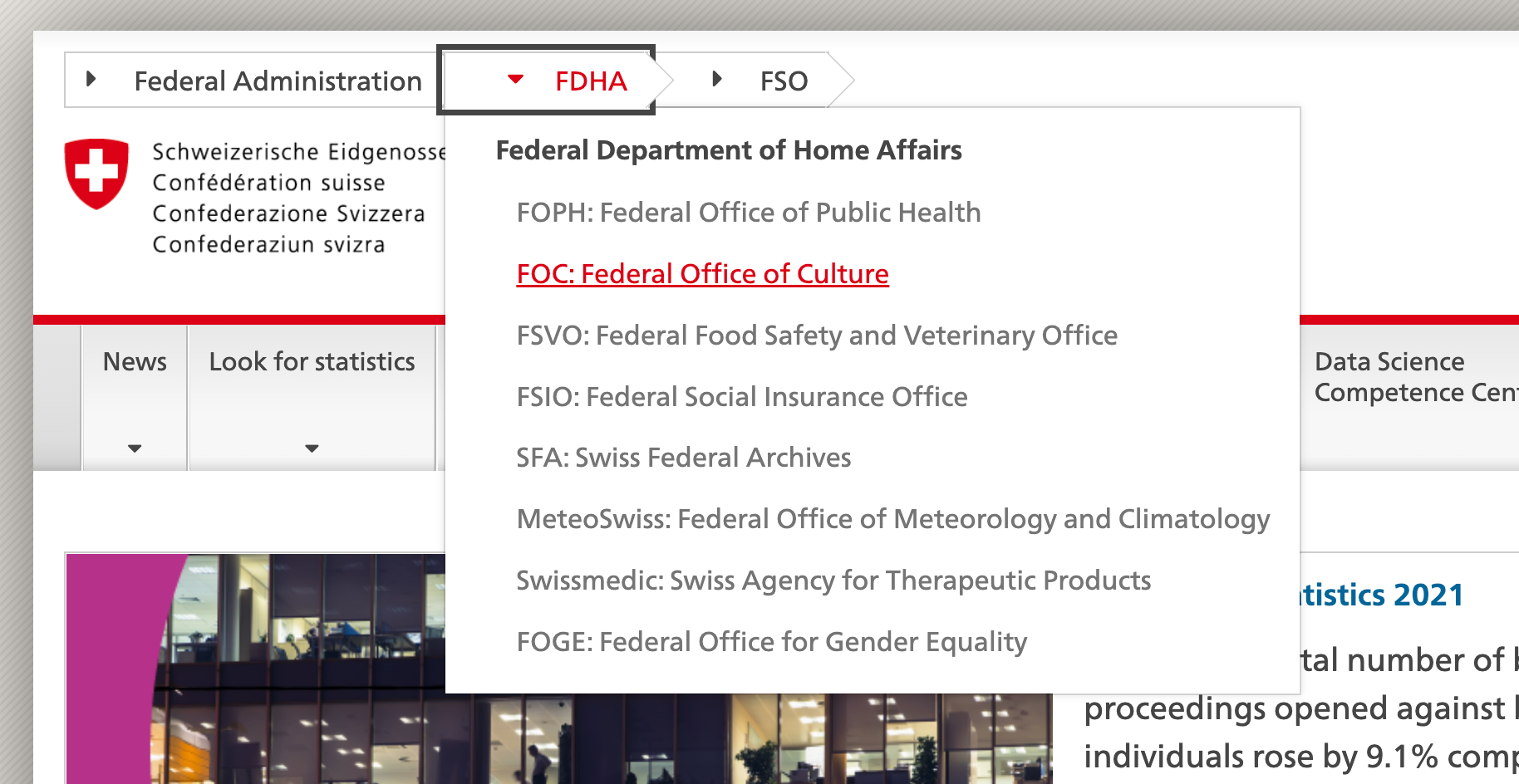This screenshot has height=784, width=1519.
Task: Open FOPH: Federal Office of Public Health
Action: 748,213
